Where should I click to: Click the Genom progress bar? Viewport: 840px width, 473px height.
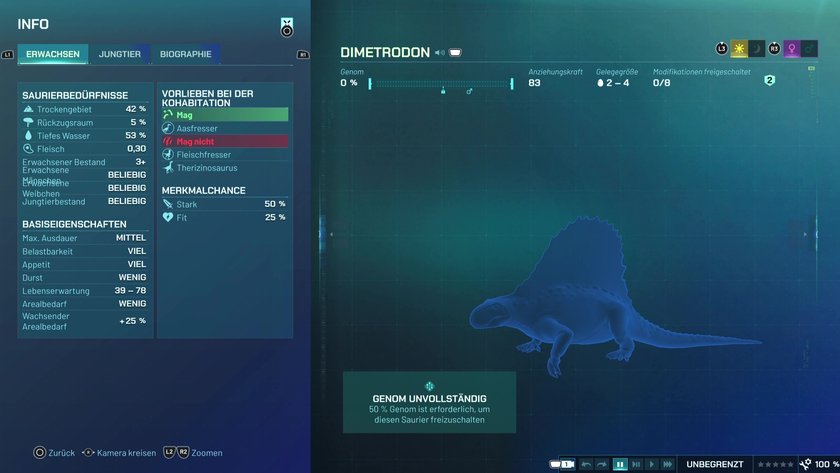[x=441, y=84]
